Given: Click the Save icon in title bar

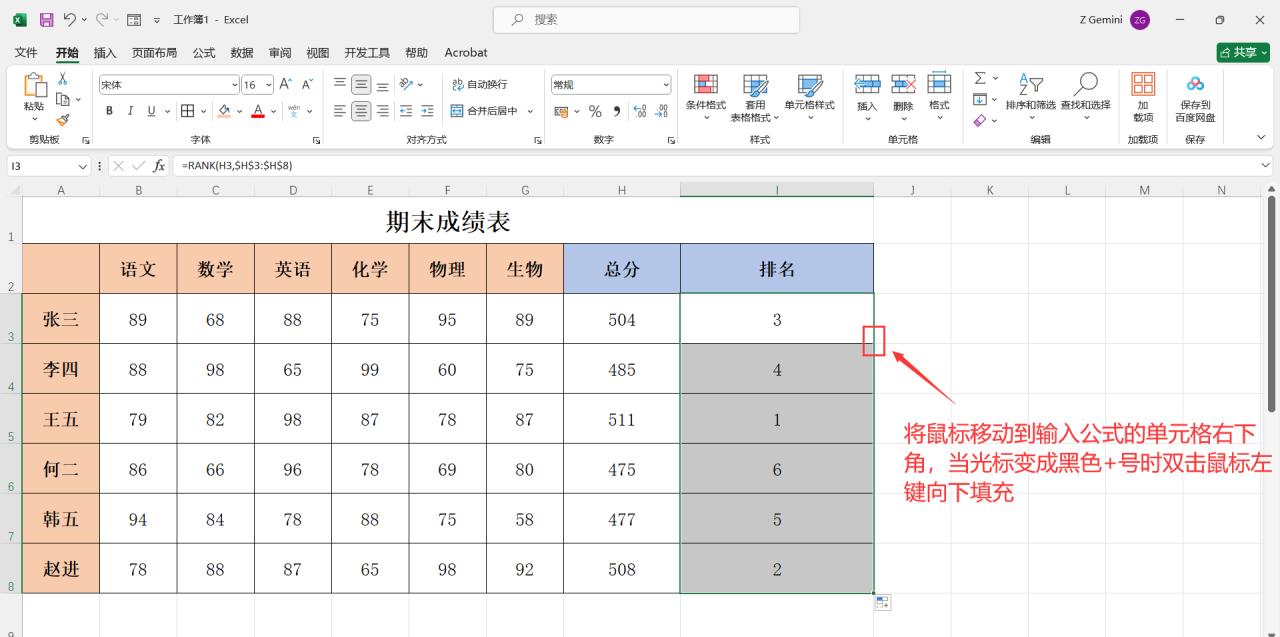Looking at the screenshot, I should point(46,20).
